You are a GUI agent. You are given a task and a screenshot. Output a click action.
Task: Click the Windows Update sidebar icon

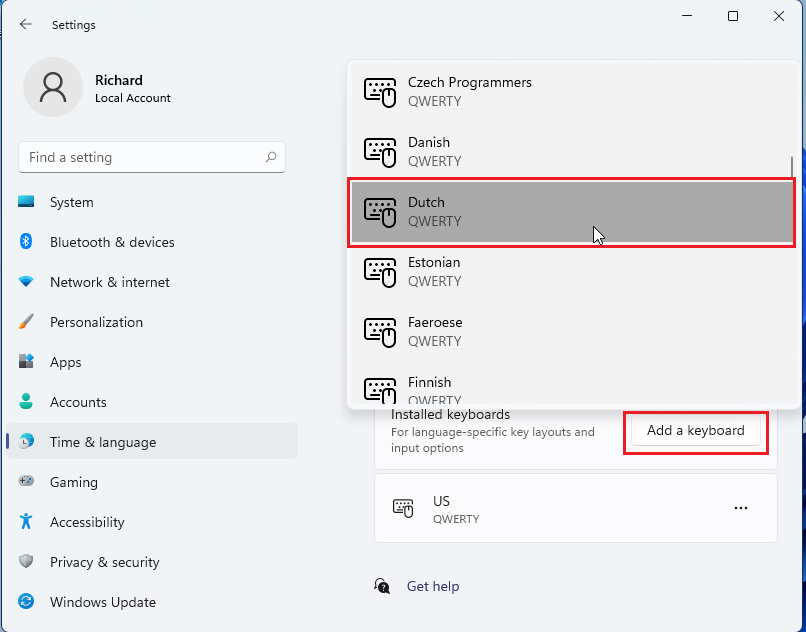27,602
